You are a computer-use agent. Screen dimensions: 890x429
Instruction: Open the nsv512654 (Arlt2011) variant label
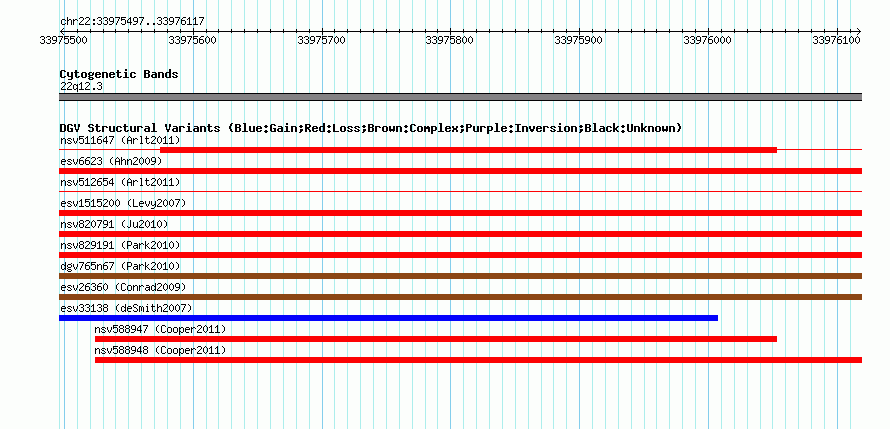point(120,182)
